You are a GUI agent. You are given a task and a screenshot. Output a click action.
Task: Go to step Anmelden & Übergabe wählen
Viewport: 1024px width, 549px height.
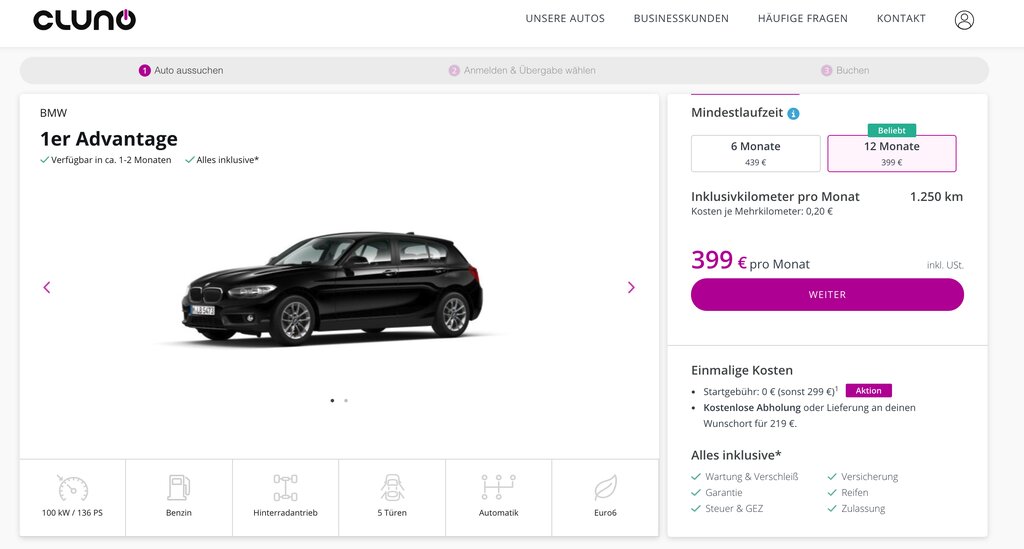(x=522, y=71)
